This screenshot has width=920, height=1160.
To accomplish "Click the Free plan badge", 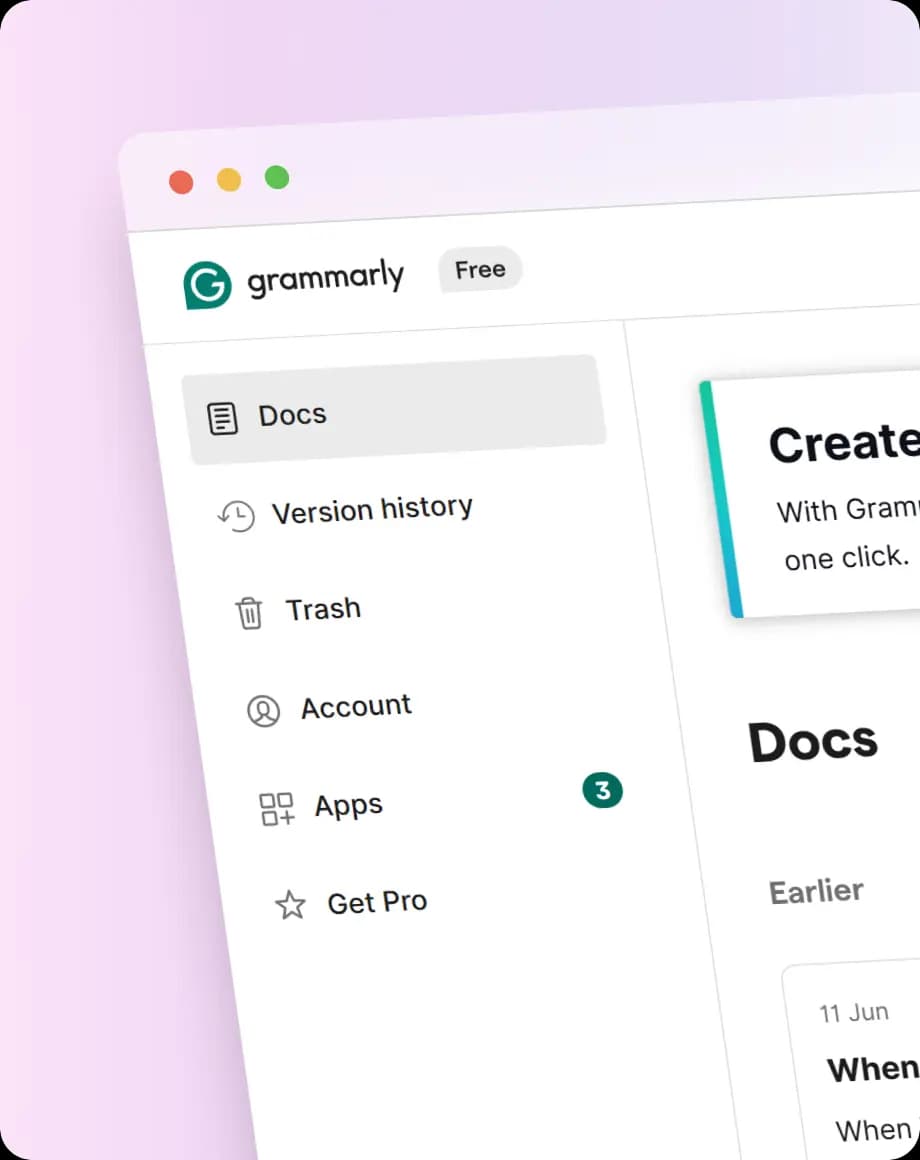I will [480, 270].
